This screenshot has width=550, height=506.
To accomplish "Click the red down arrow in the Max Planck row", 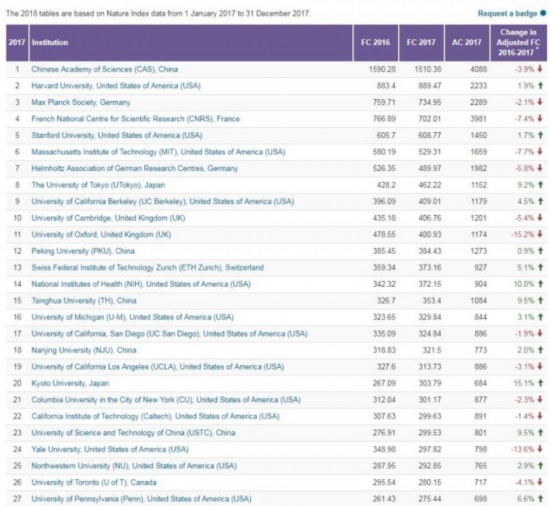I will (540, 102).
